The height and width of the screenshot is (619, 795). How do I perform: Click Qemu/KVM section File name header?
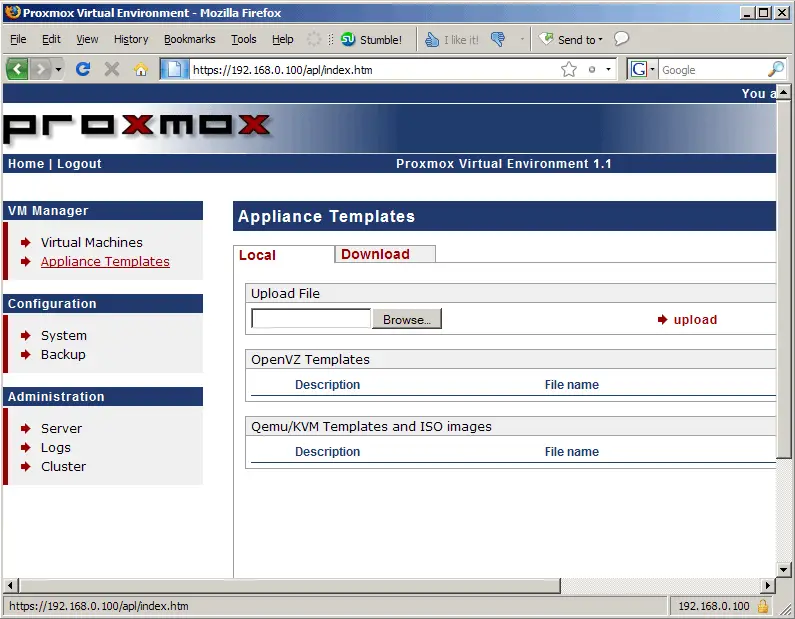click(571, 452)
